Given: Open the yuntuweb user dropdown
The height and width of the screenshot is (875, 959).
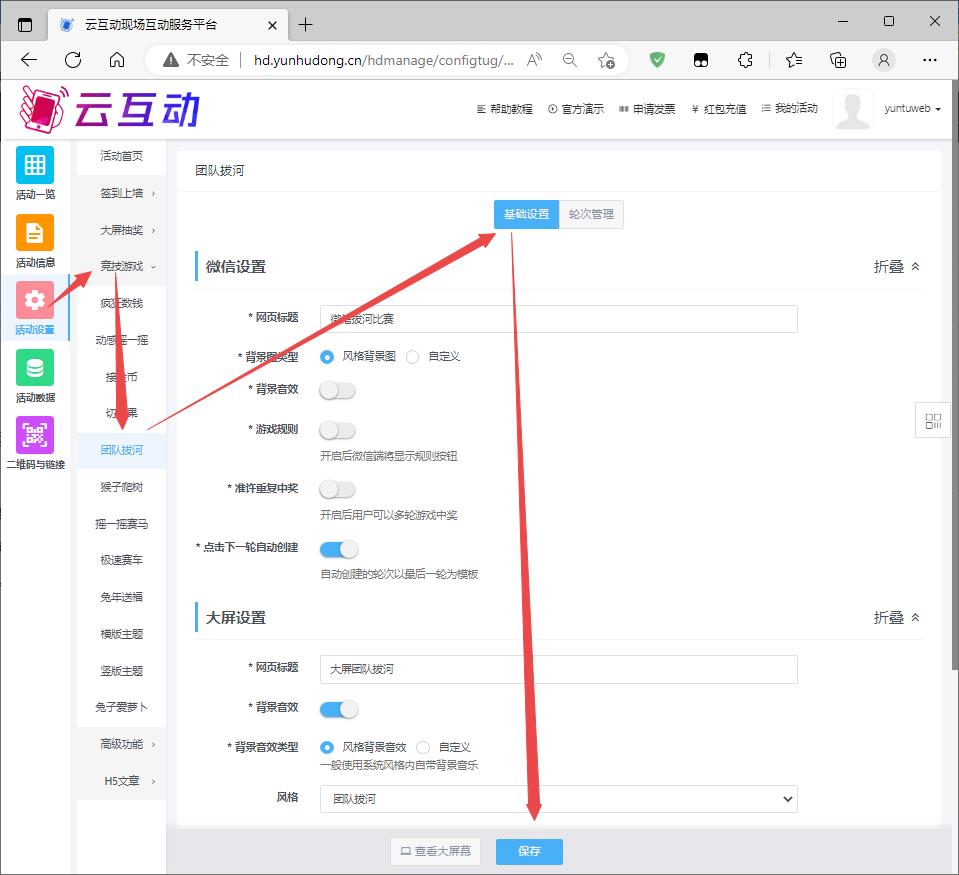Looking at the screenshot, I should point(912,108).
